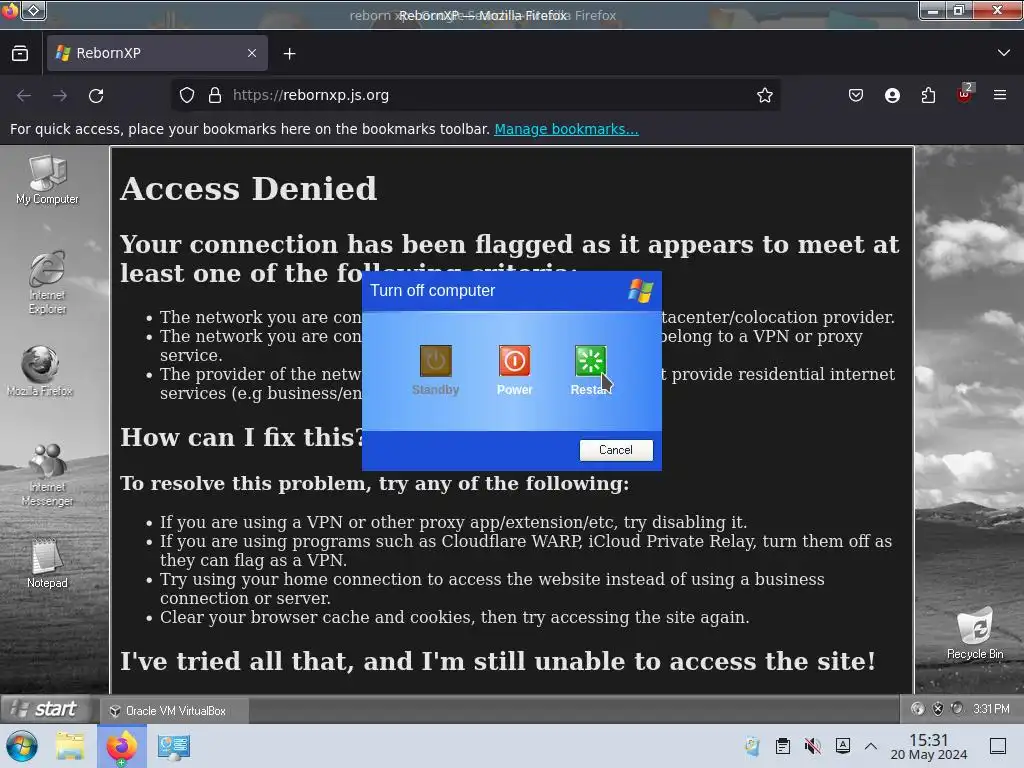Click the show desktop button
1024x768 pixels.
click(x=998, y=746)
